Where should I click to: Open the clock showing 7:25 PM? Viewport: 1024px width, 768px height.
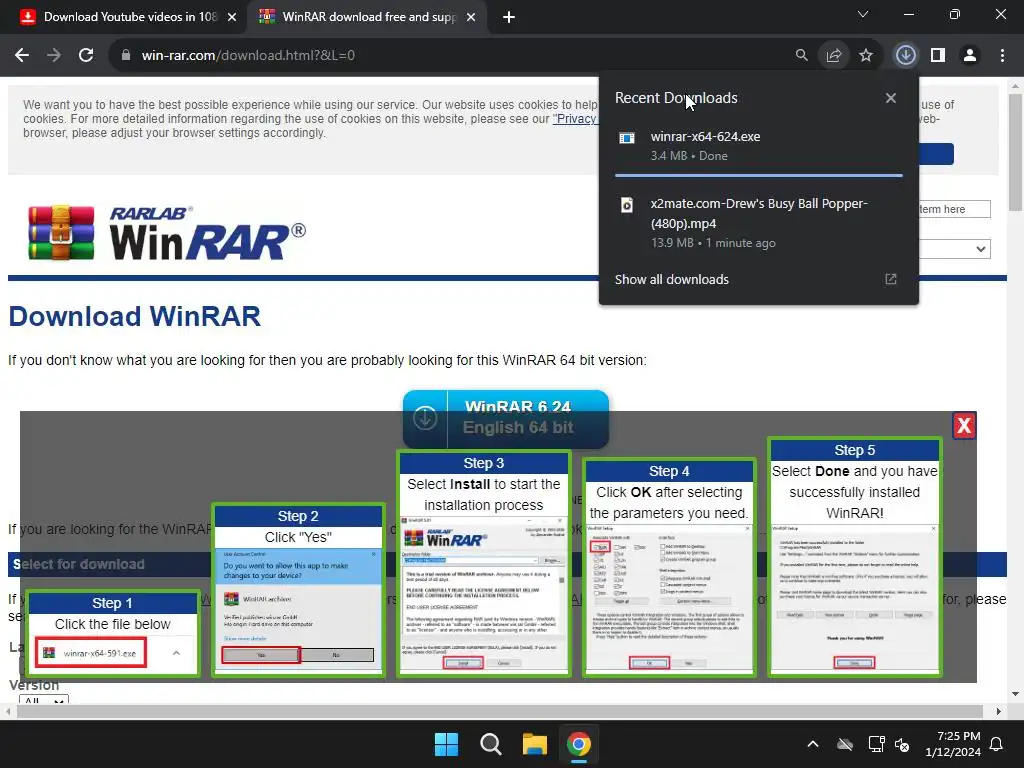[952, 744]
